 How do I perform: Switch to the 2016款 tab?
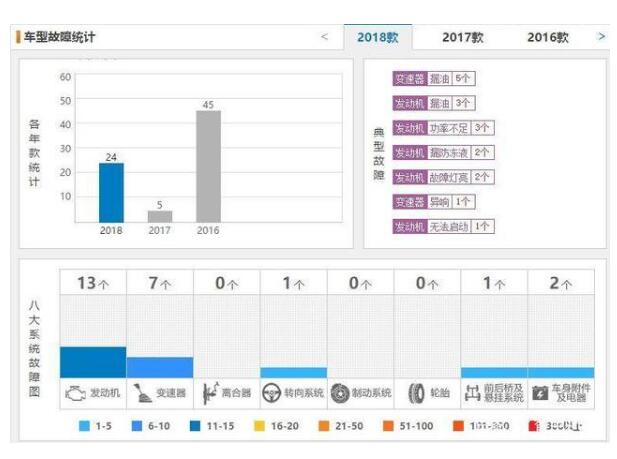(548, 37)
